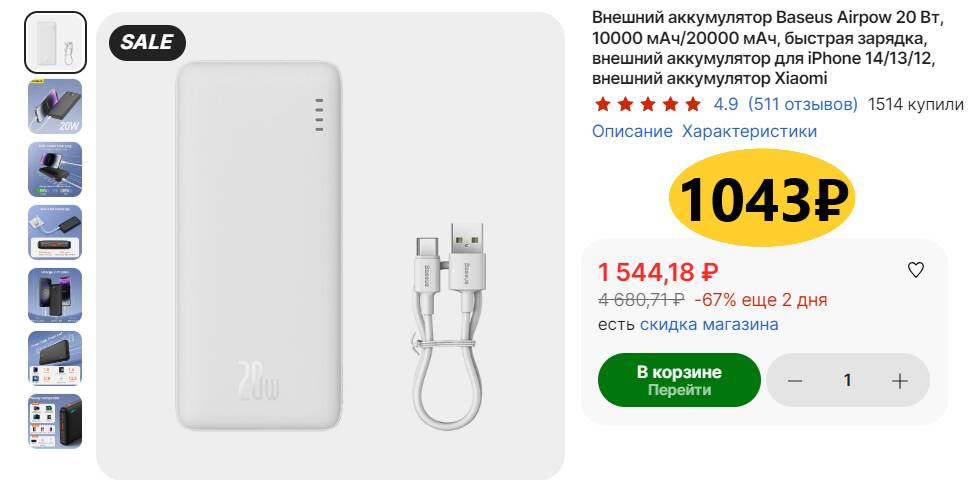Select fourth thumbnail with black power bank
This screenshot has height=502, width=975.
(x=55, y=232)
